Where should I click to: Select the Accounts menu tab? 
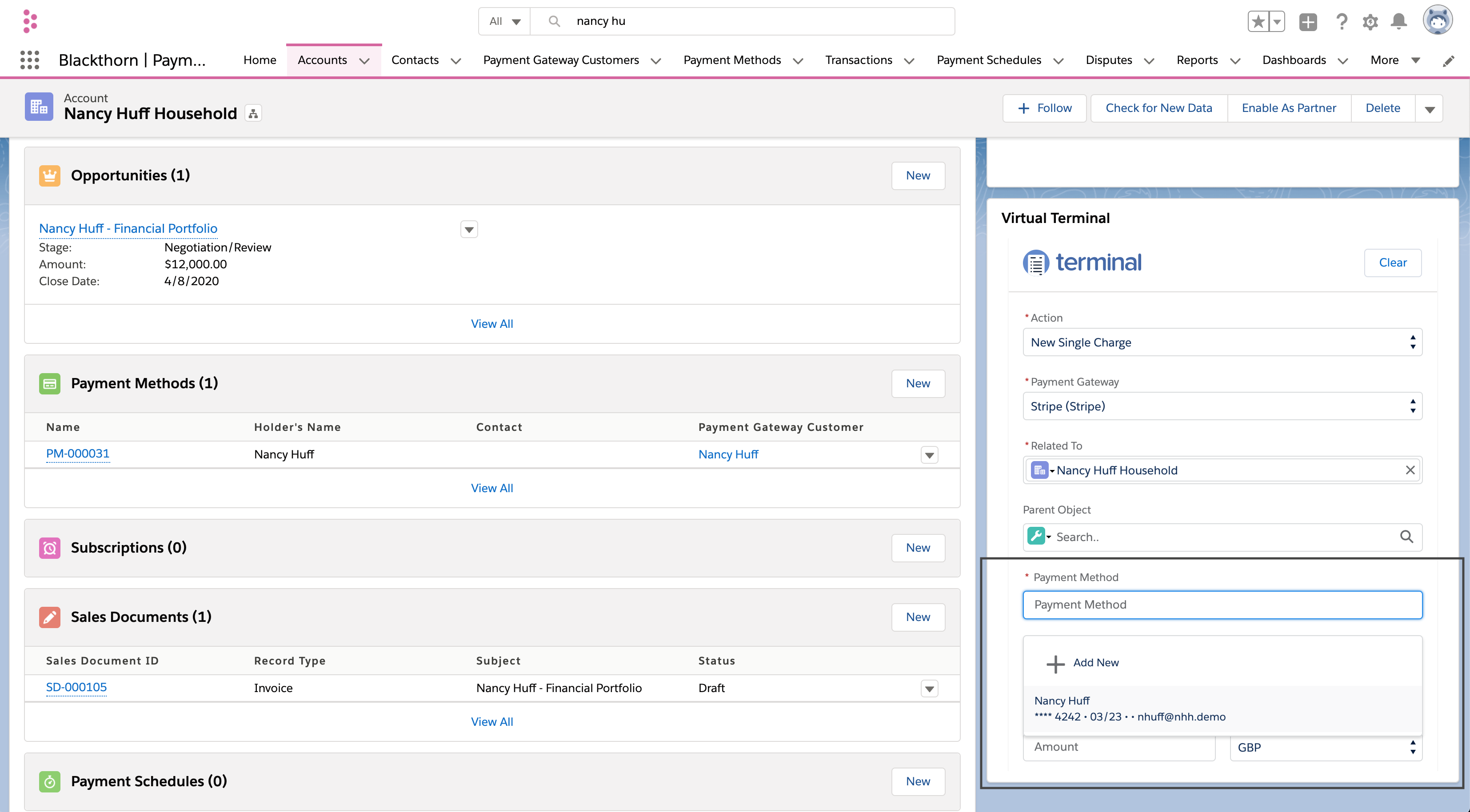322,60
